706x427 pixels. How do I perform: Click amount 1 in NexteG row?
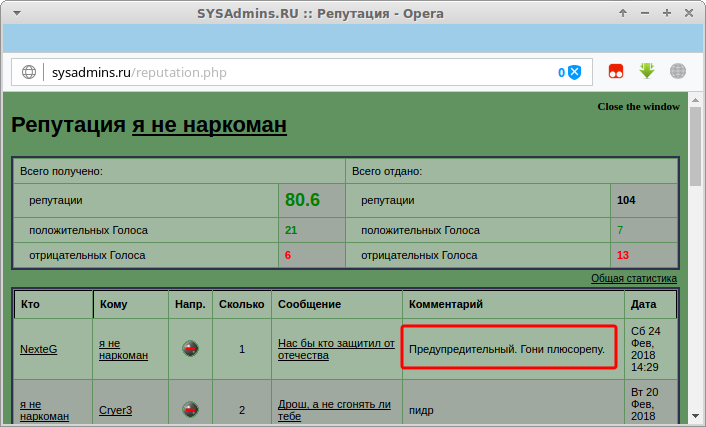pyautogui.click(x=242, y=349)
